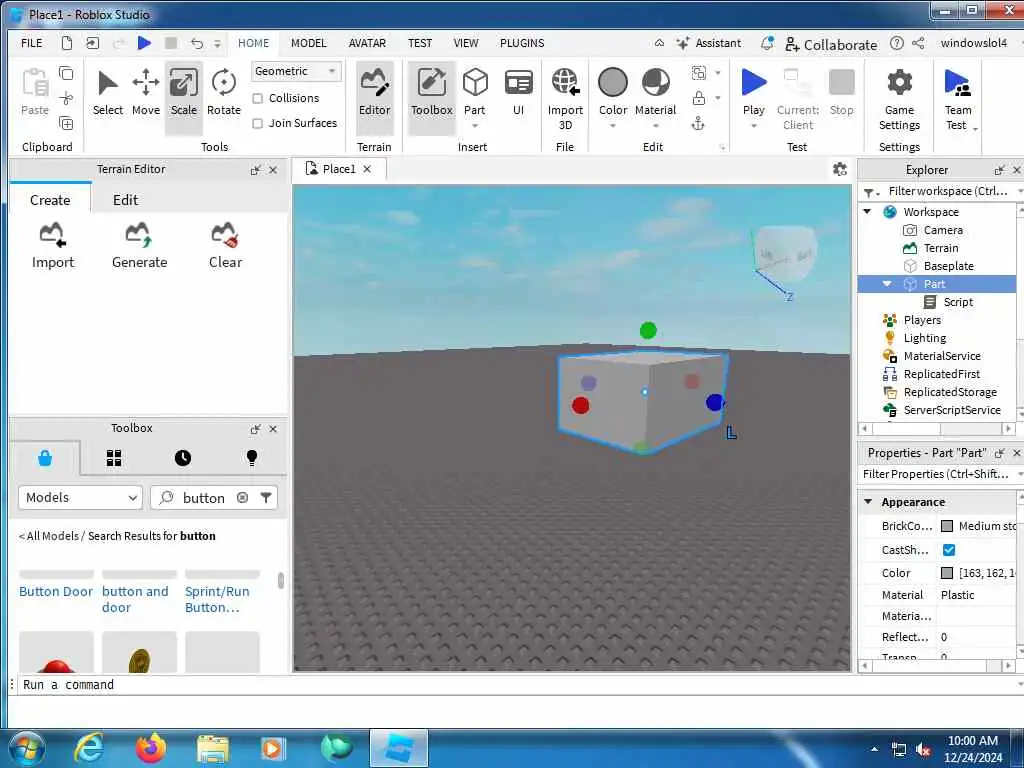Screen dimensions: 1024x768
Task: Open the Models category dropdown
Action: coord(80,498)
